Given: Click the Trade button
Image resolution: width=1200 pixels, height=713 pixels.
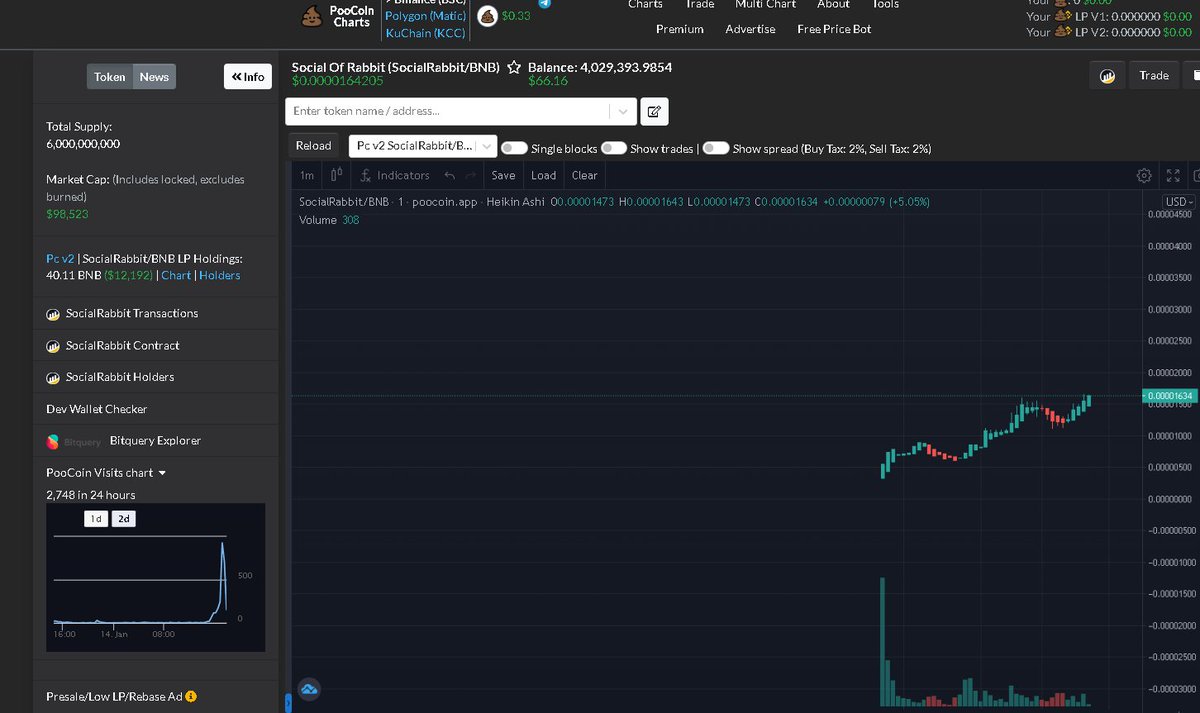Looking at the screenshot, I should point(1154,76).
